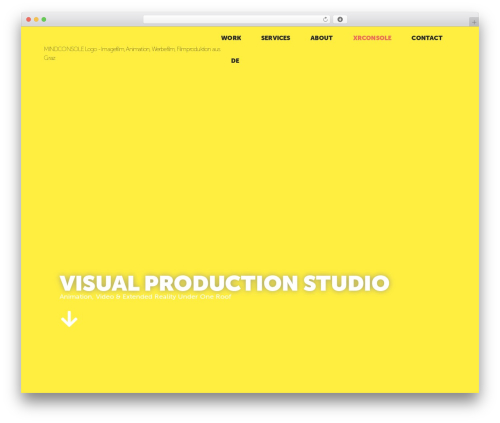Open the WORK menu item
This screenshot has width=500, height=423.
pyautogui.click(x=231, y=38)
